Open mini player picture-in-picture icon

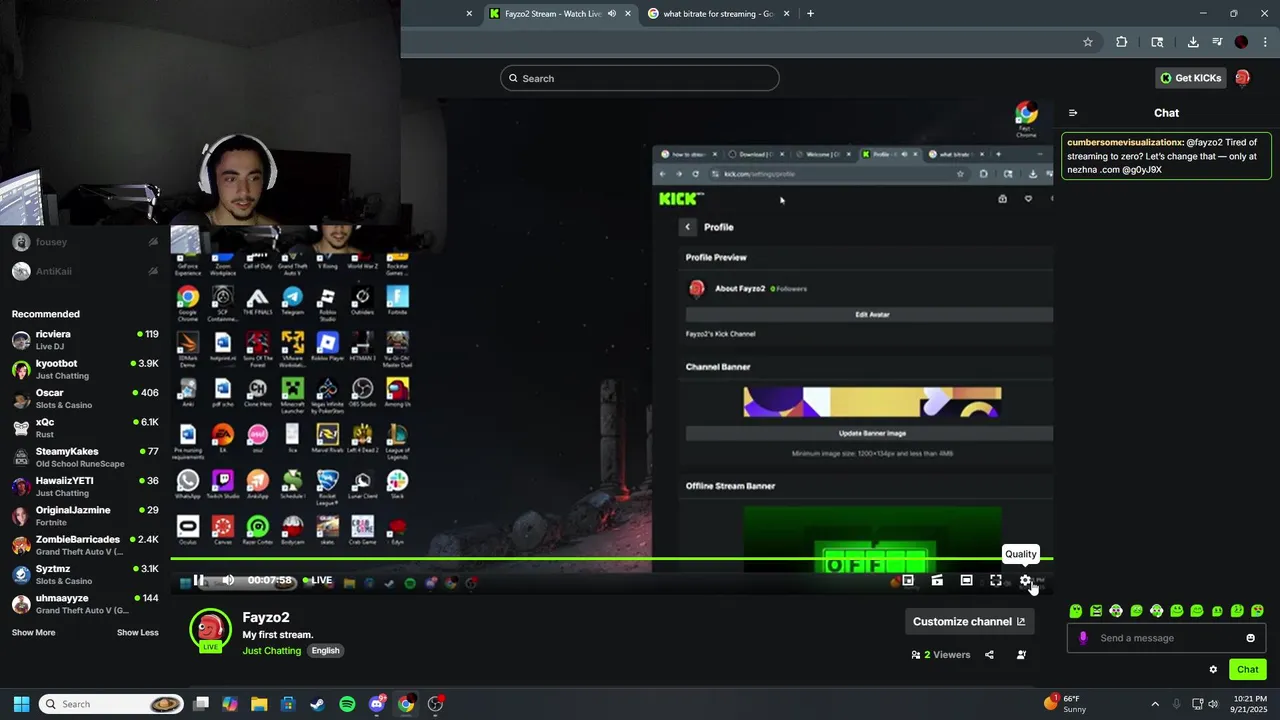tap(908, 580)
